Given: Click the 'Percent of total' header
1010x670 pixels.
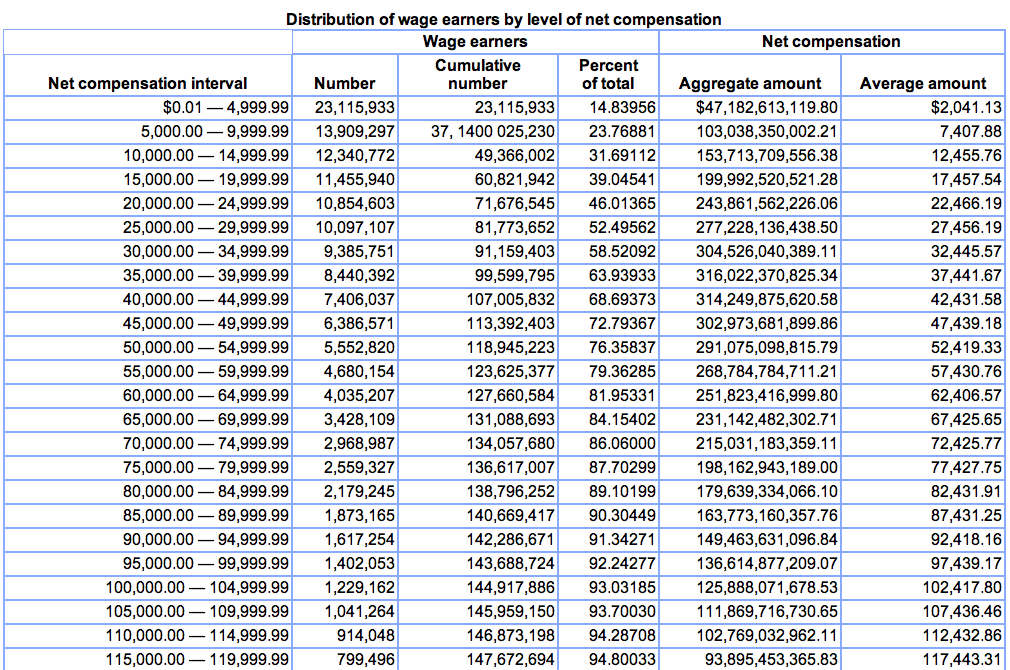Looking at the screenshot, I should (608, 74).
